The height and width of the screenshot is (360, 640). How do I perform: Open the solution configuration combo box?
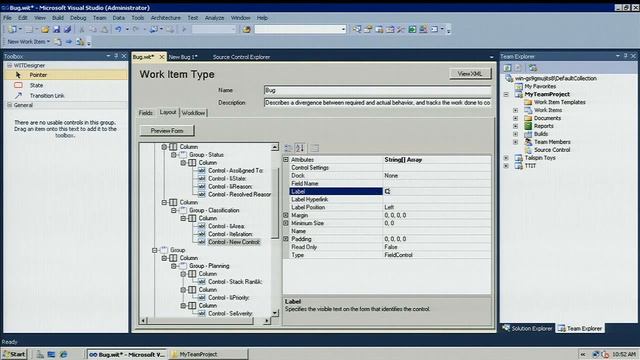pos(214,29)
